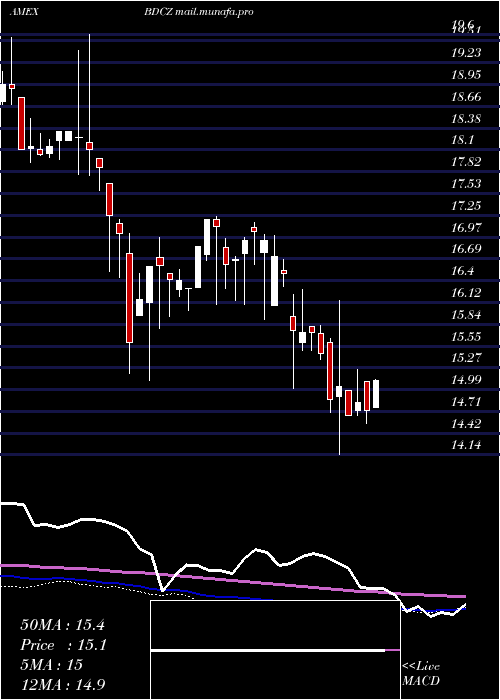The image size is (500, 700).
Task: Select the 17.53 price axis label
Action: tap(467, 184)
